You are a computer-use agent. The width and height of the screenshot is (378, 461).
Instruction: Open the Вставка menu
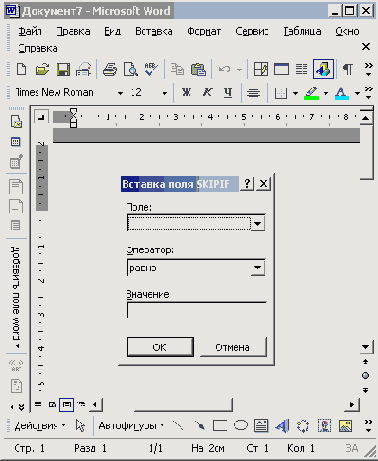[x=154, y=31]
